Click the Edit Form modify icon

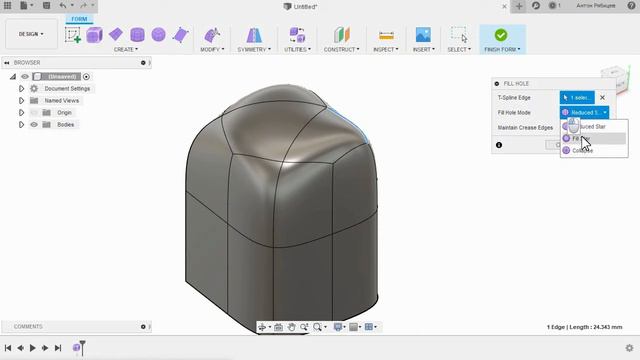pos(212,35)
